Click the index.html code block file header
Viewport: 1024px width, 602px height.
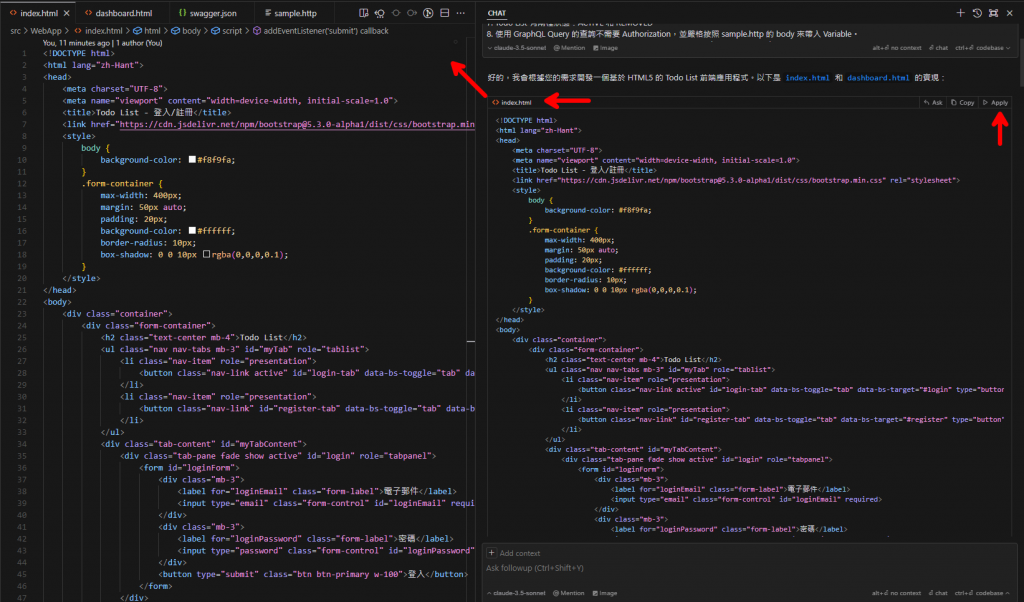point(512,103)
